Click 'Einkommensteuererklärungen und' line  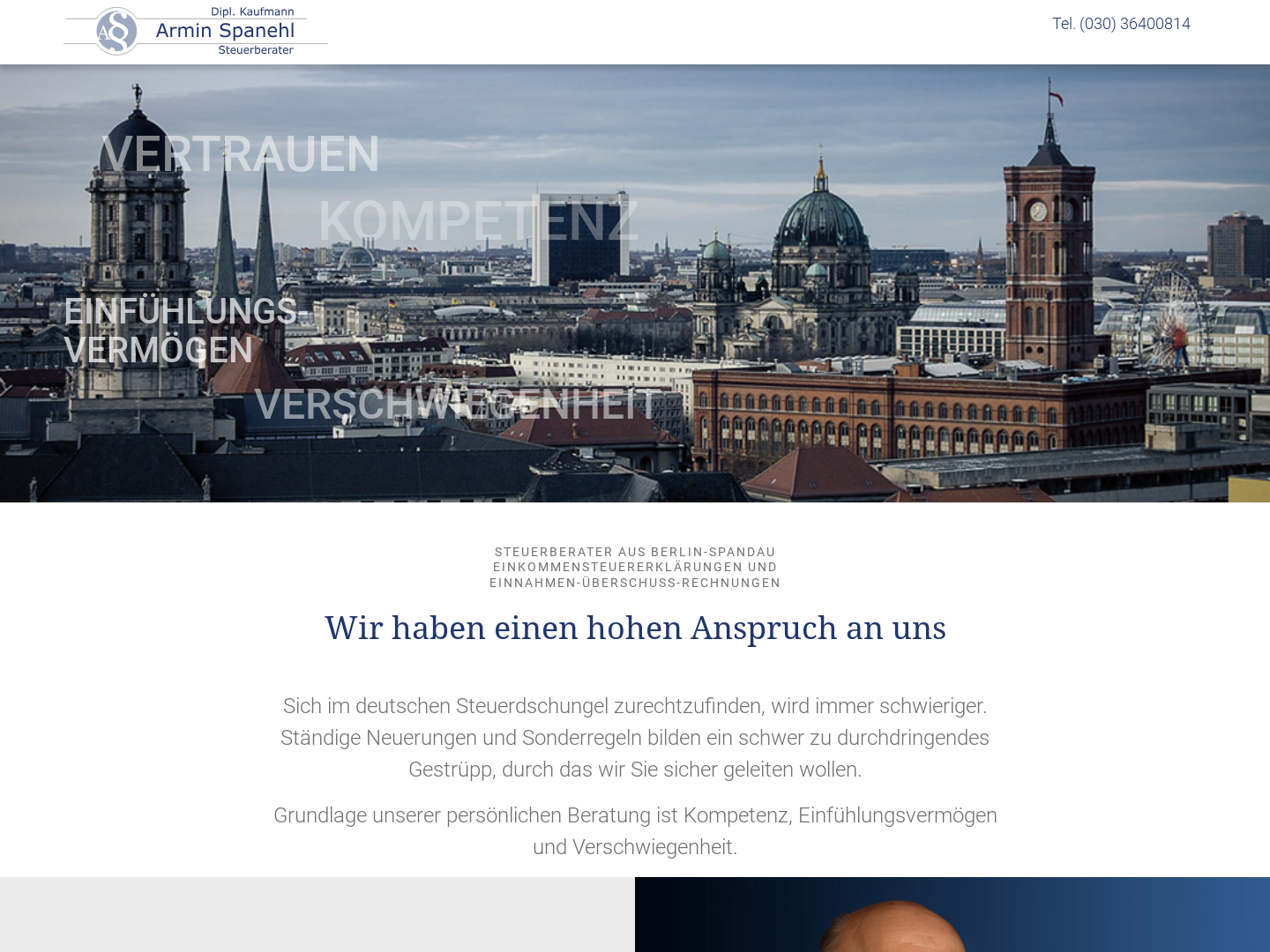635,567
